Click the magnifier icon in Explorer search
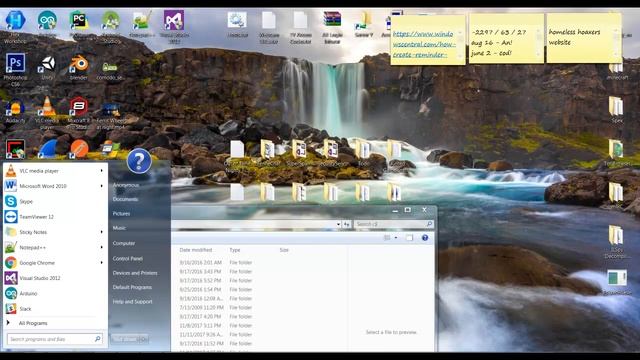The width and height of the screenshot is (640, 360). [429, 224]
